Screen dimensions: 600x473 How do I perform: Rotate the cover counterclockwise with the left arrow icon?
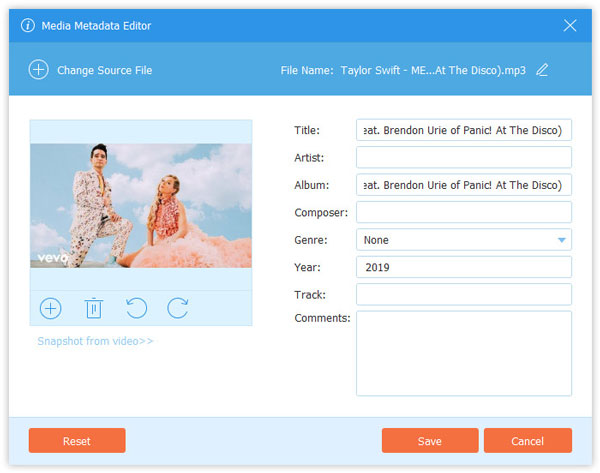[x=136, y=308]
